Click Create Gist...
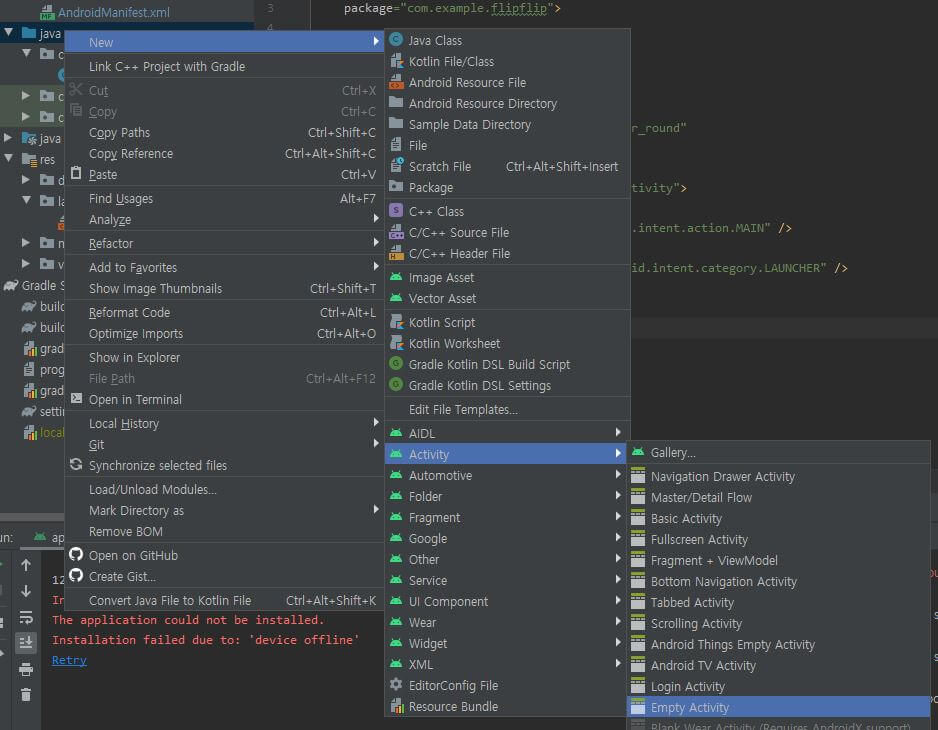938x730 pixels. [224, 577]
